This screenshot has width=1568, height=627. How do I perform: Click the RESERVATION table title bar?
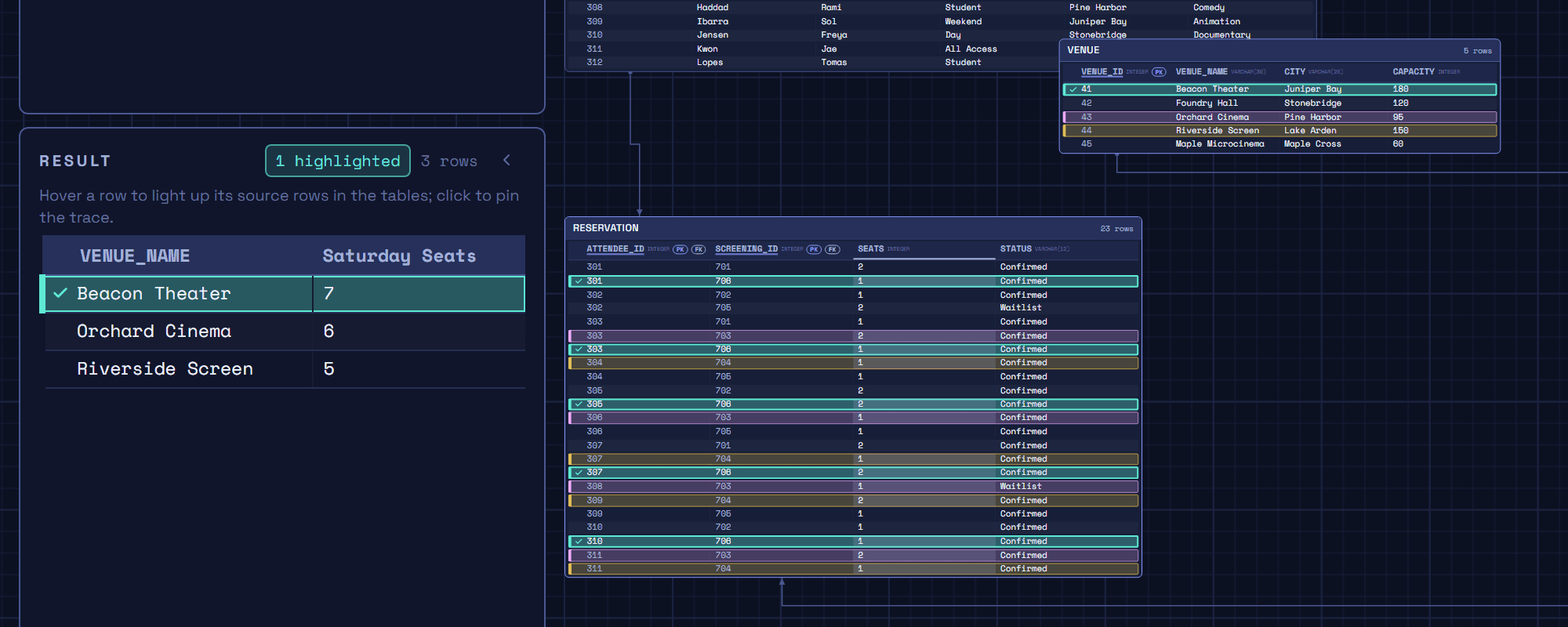[853, 228]
